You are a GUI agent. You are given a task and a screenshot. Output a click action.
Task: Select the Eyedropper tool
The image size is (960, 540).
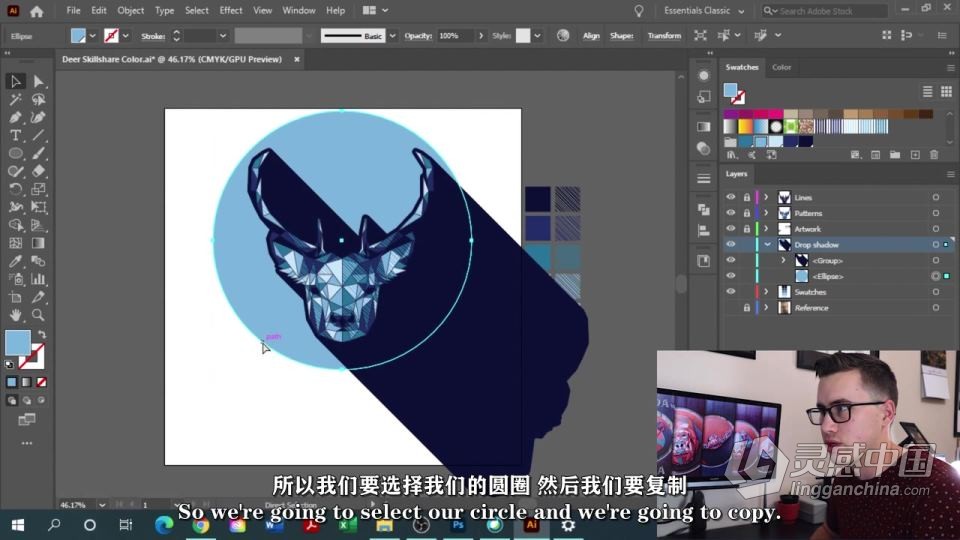pos(15,261)
